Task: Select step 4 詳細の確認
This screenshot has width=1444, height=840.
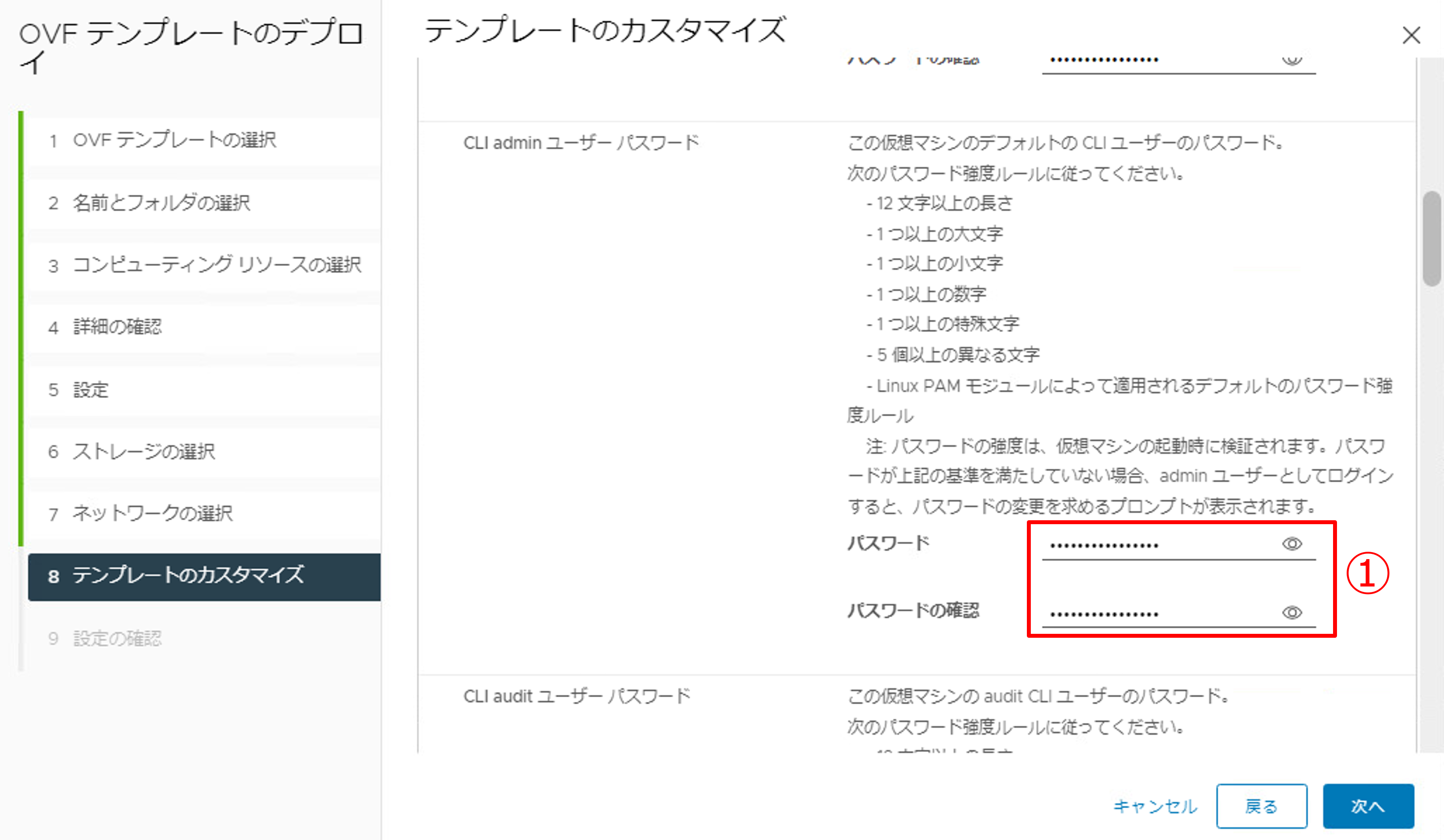Action: [117, 327]
